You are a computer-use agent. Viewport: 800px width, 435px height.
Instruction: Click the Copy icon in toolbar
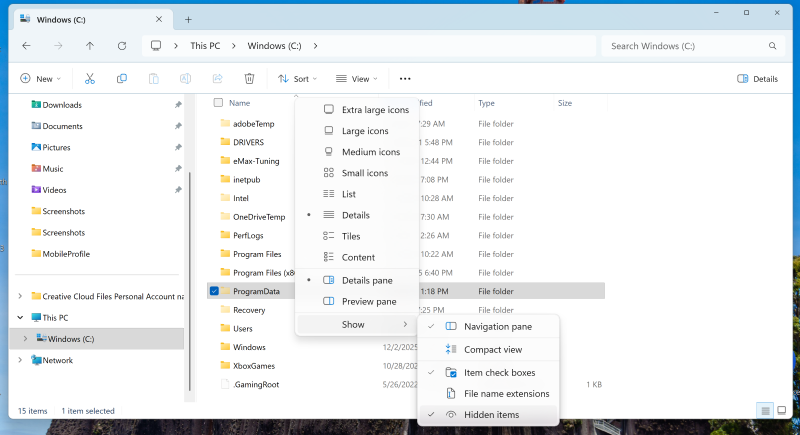(x=121, y=79)
